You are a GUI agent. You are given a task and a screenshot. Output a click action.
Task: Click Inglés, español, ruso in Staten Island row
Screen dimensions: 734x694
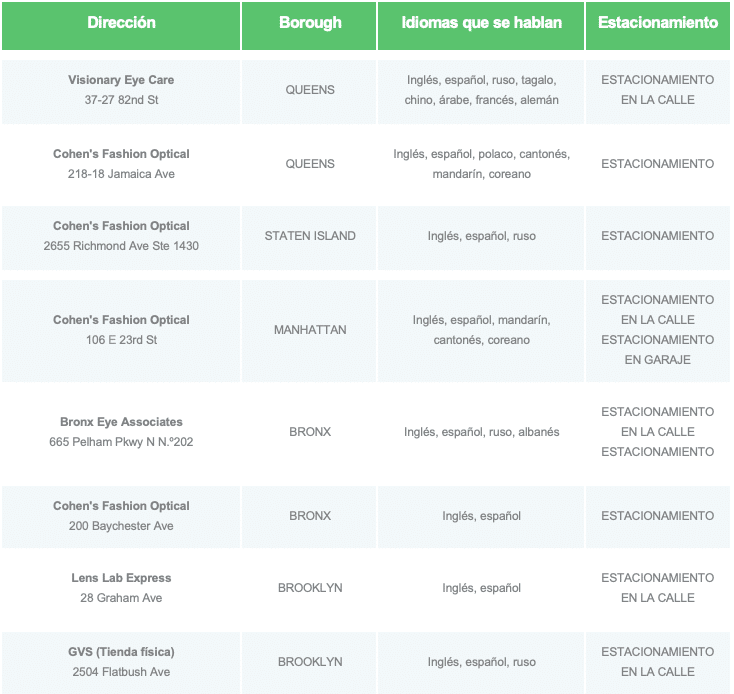[481, 236]
